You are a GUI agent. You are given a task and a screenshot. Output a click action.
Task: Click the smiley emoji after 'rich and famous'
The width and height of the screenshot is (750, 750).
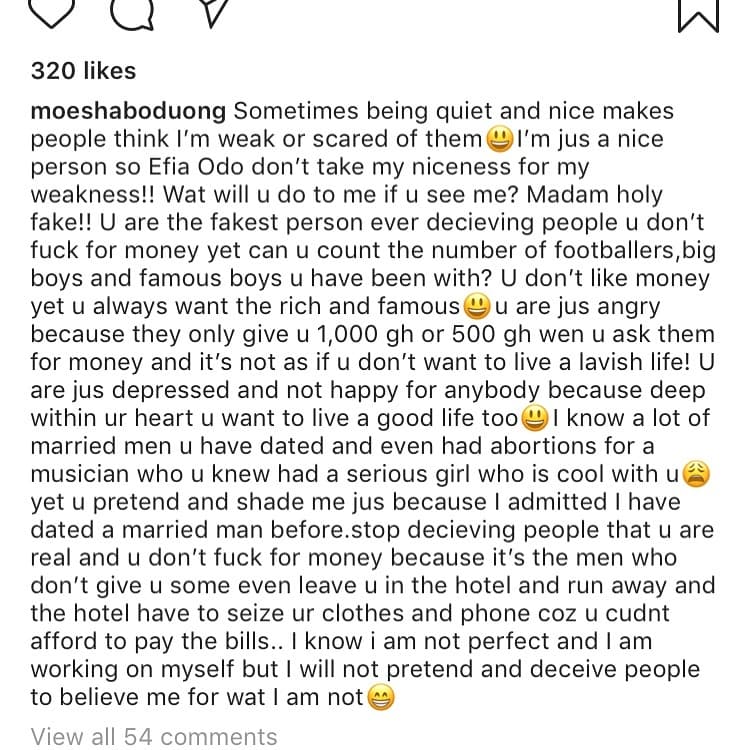tap(477, 307)
